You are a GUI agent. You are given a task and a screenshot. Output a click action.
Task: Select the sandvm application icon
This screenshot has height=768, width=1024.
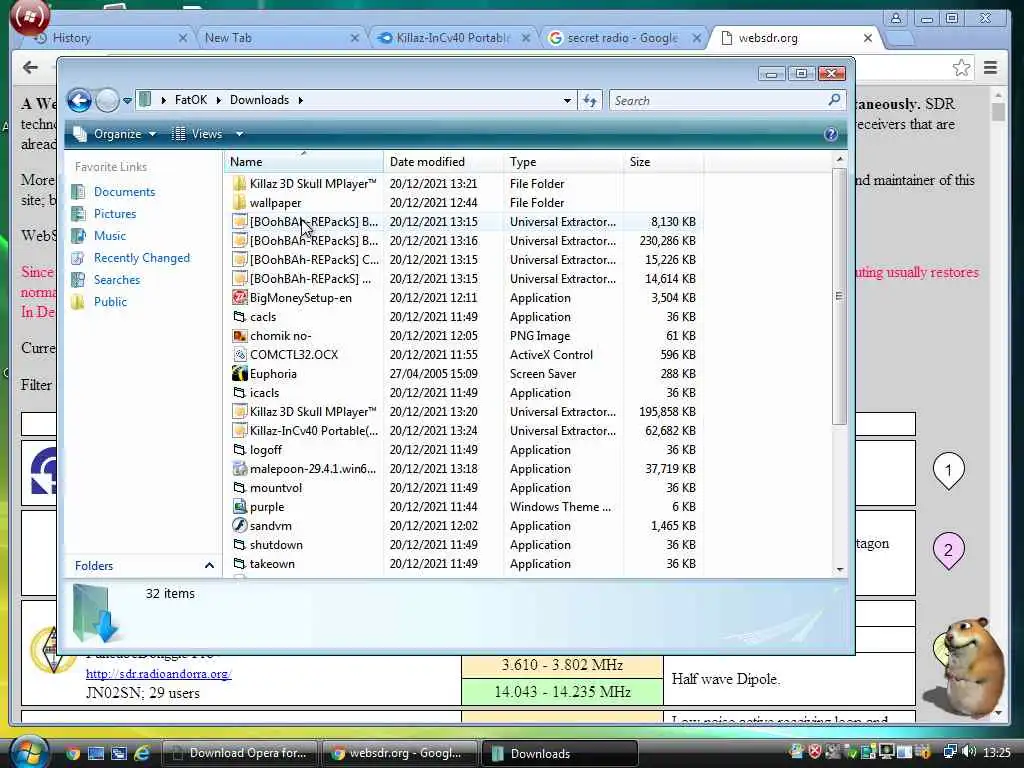240,525
